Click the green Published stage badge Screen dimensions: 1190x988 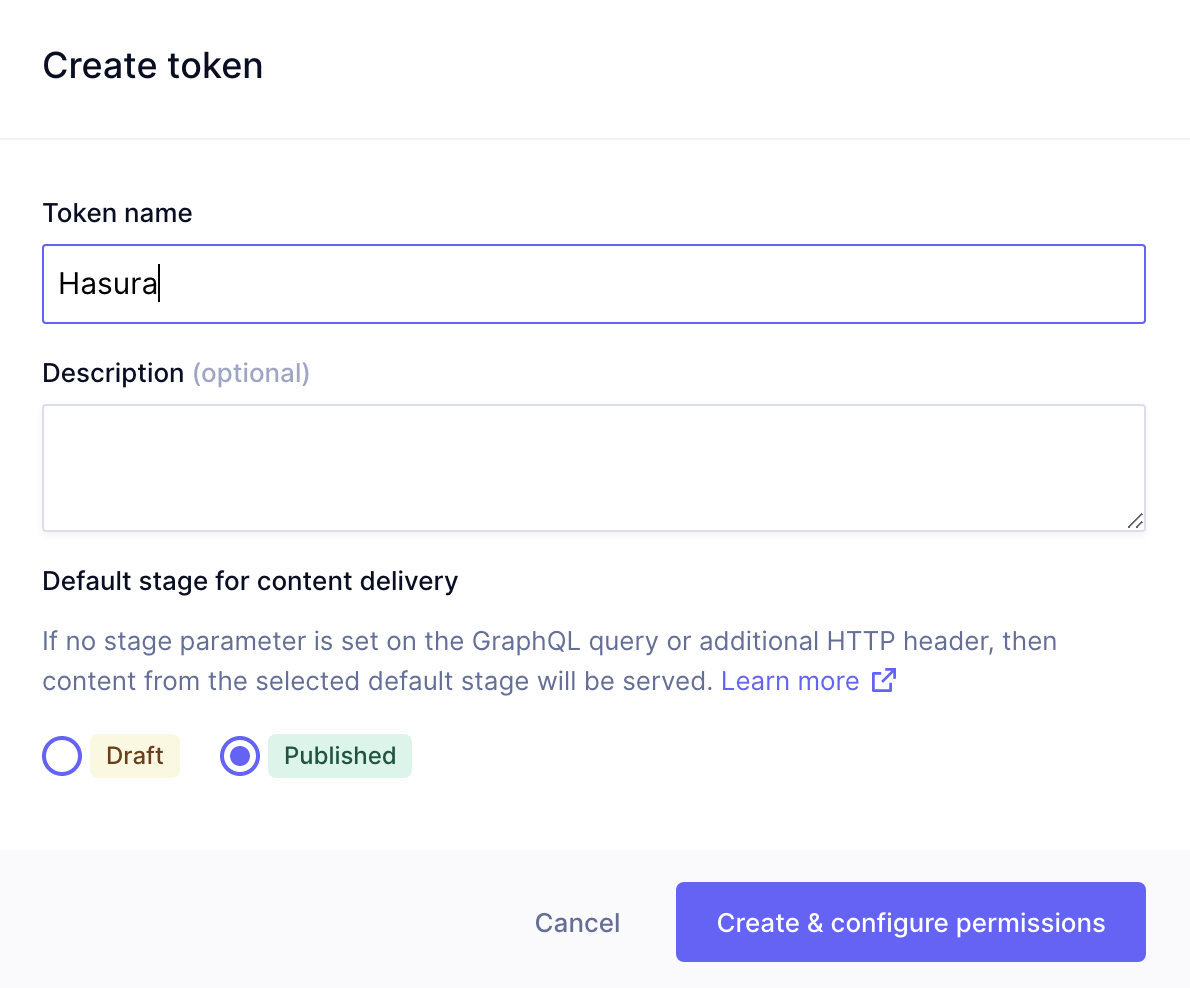click(340, 756)
